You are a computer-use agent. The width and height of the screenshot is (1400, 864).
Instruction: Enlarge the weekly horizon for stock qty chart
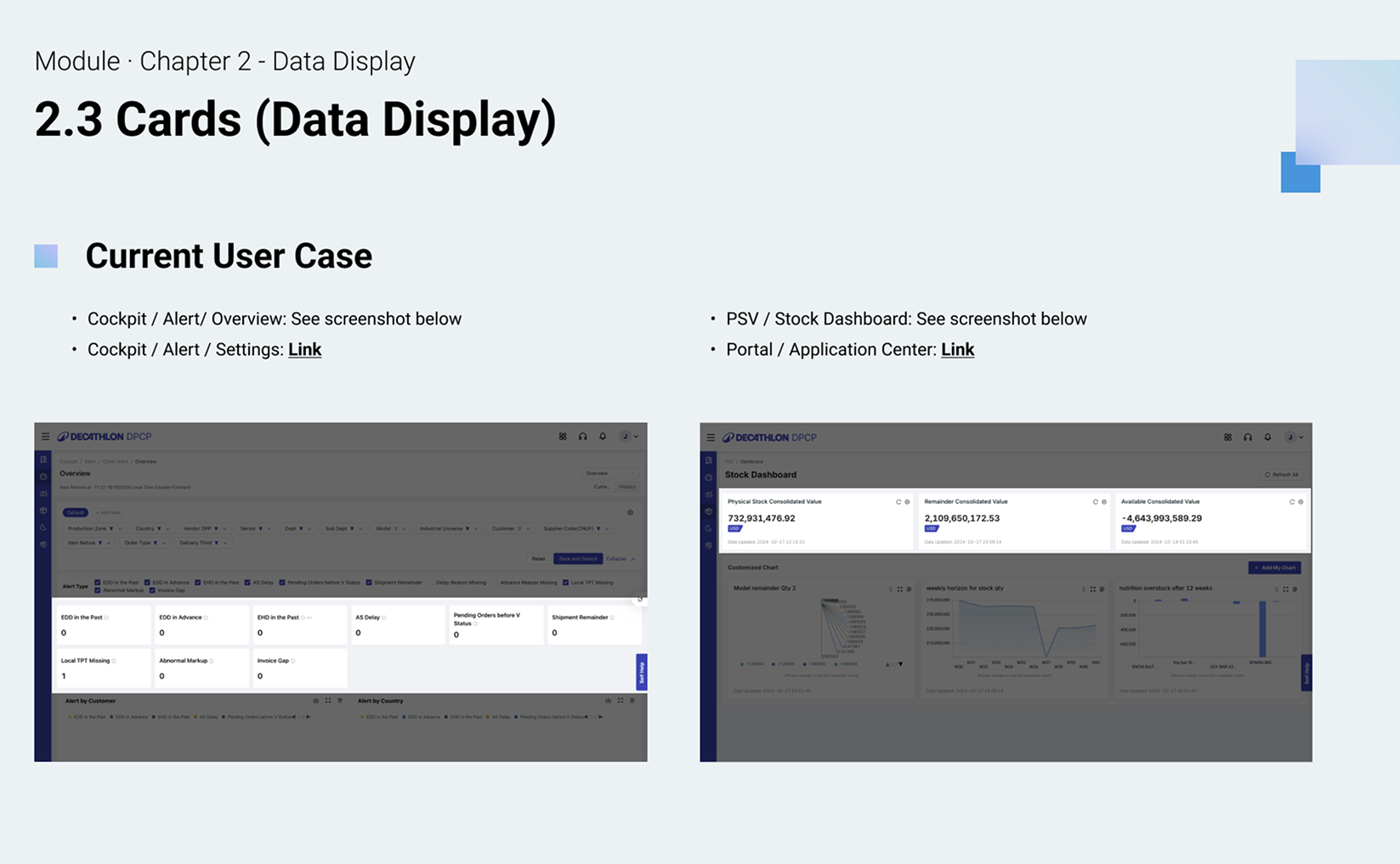tap(1093, 589)
